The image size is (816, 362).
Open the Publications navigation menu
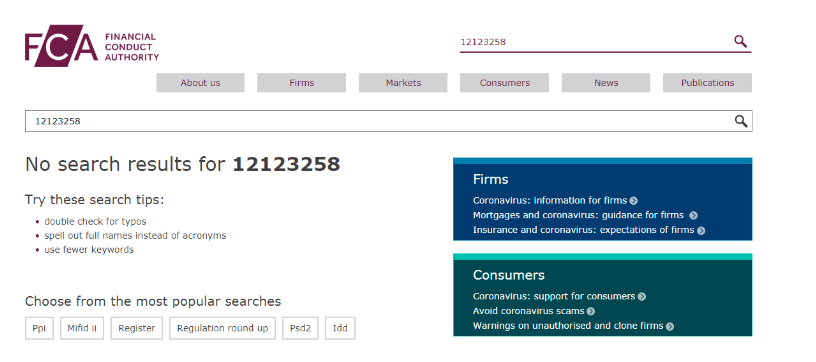point(707,83)
